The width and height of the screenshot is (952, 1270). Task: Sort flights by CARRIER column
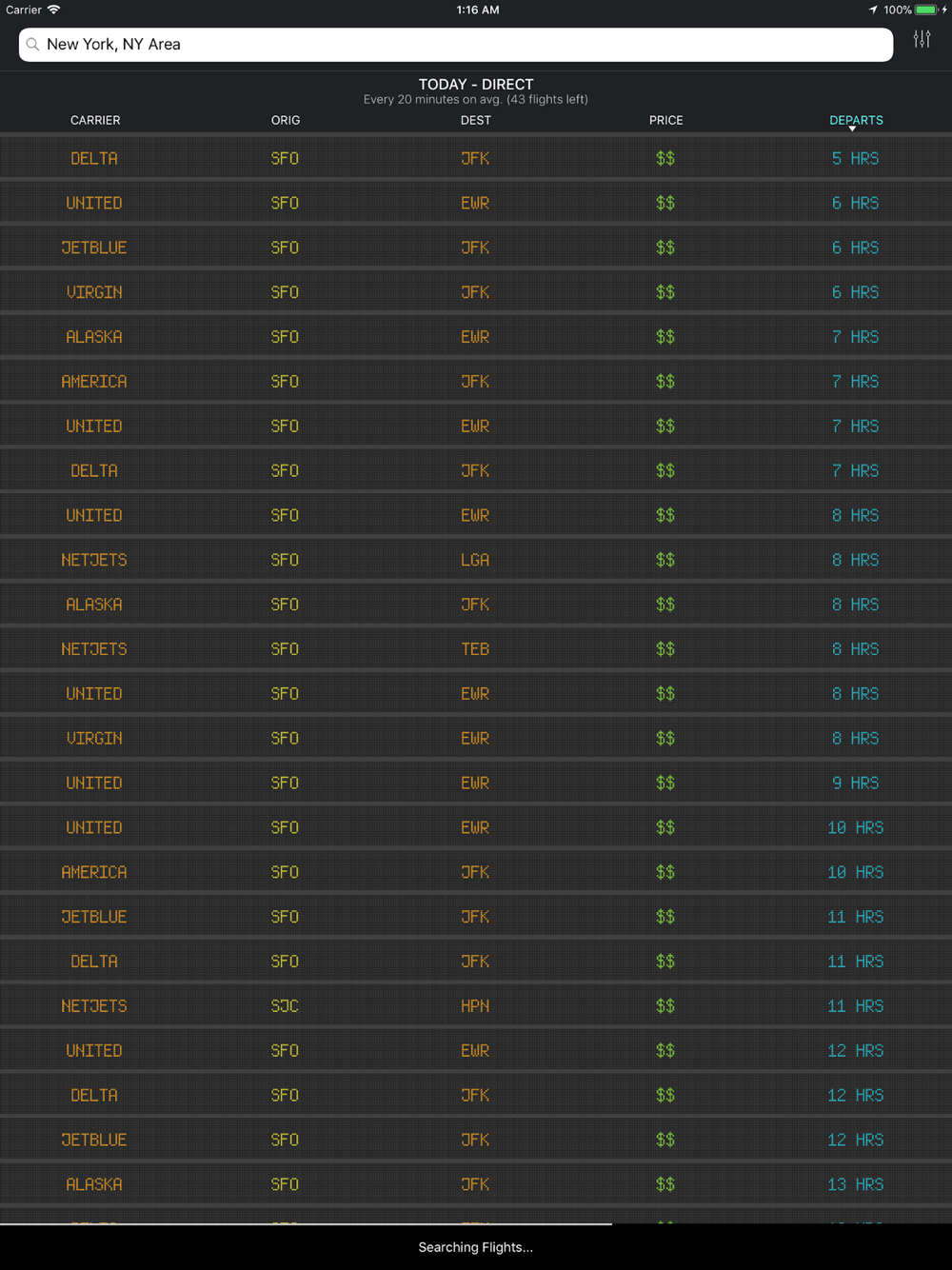(95, 120)
